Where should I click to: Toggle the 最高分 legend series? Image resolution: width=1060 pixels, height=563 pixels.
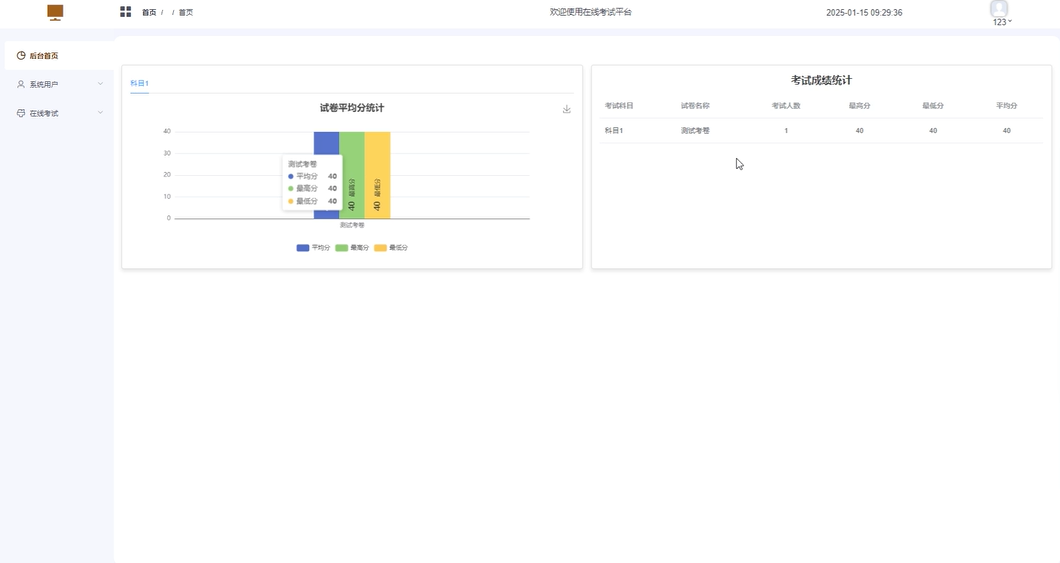[x=352, y=248]
